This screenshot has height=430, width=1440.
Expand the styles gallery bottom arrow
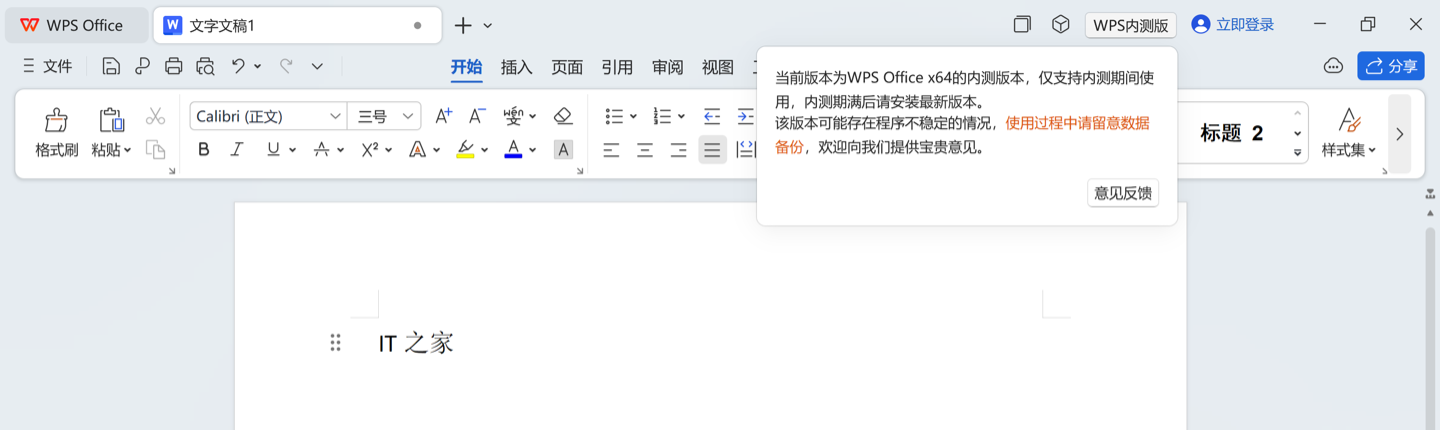[x=1297, y=153]
